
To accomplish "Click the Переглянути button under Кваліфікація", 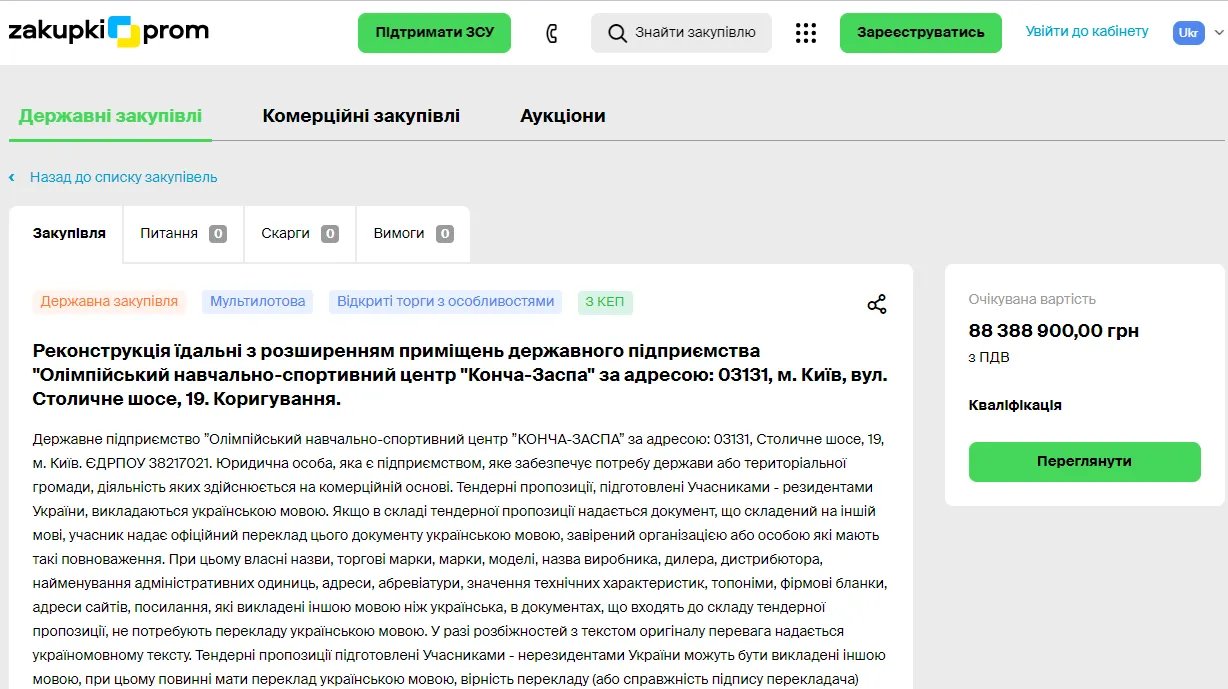I will [1084, 462].
